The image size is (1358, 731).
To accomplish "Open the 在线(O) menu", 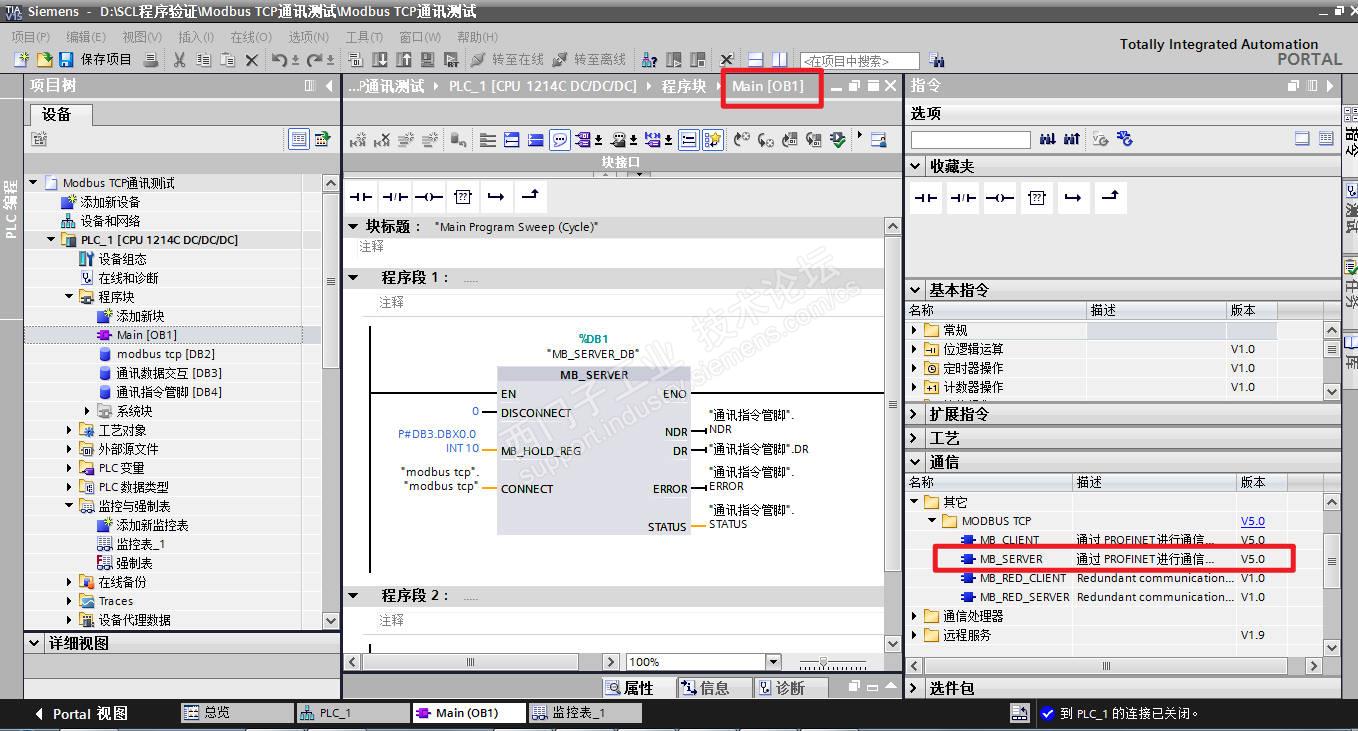I will tap(250, 37).
